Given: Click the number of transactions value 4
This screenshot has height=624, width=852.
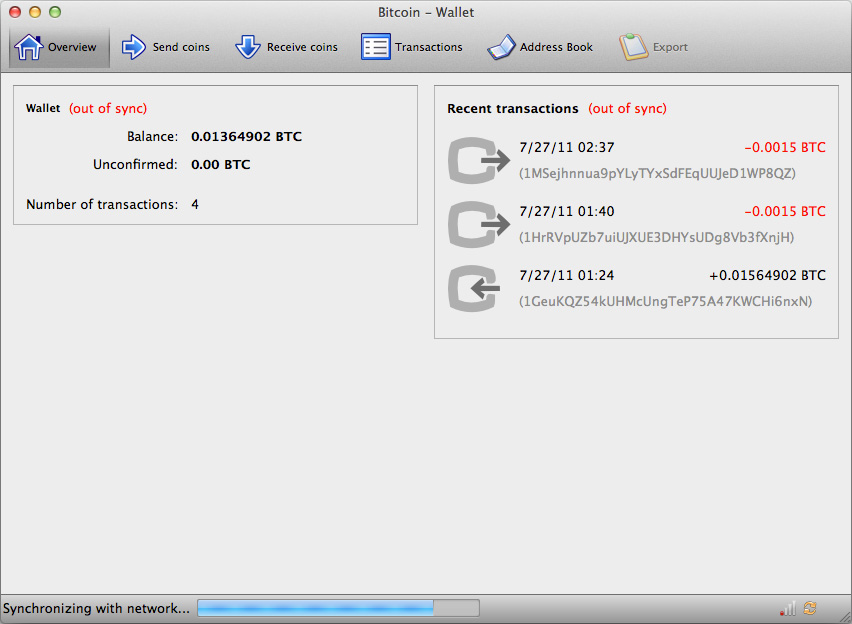Looking at the screenshot, I should [195, 204].
